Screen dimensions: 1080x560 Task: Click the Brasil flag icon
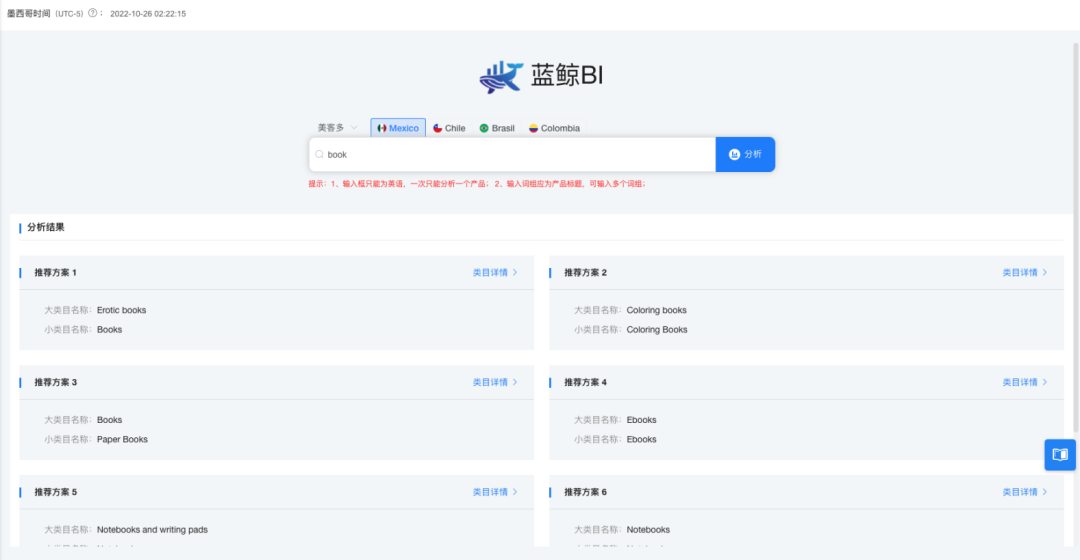(x=484, y=128)
